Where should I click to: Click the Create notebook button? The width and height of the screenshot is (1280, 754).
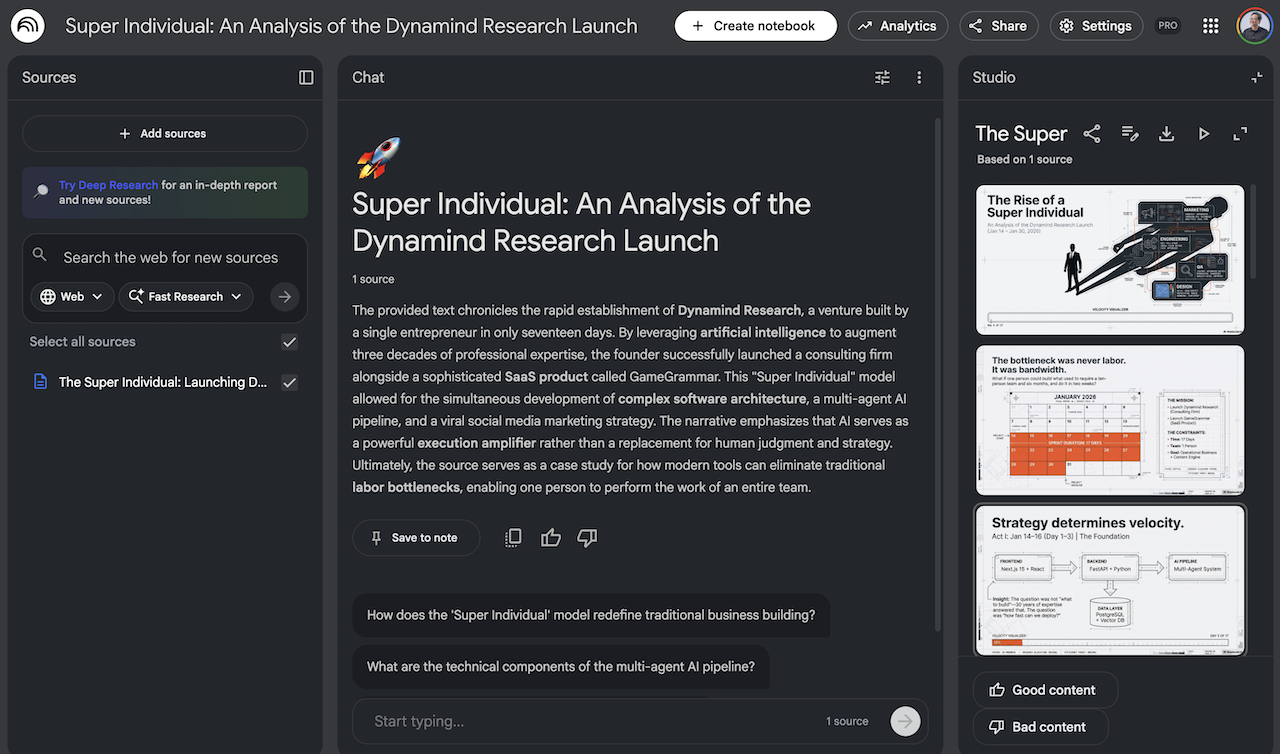click(755, 25)
